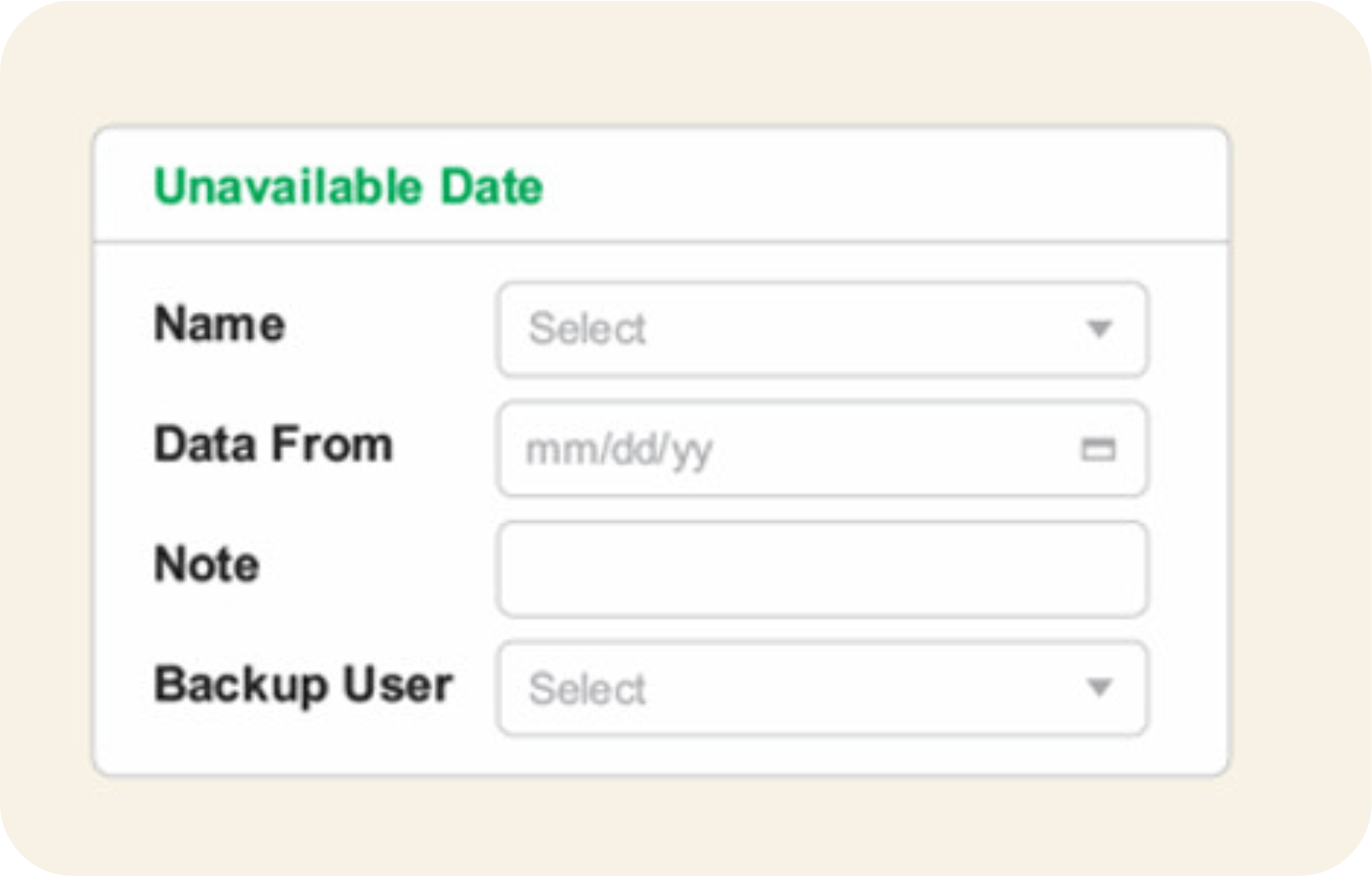This screenshot has width=1372, height=876.
Task: Click the middle of the Data From input
Action: (x=822, y=449)
